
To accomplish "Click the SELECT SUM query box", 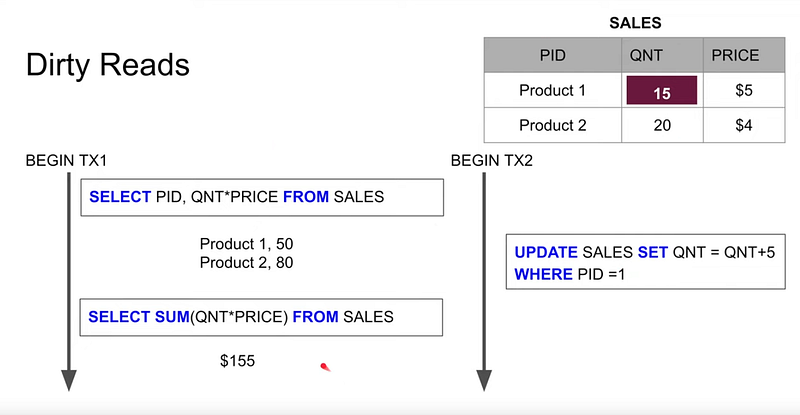I will click(x=261, y=317).
